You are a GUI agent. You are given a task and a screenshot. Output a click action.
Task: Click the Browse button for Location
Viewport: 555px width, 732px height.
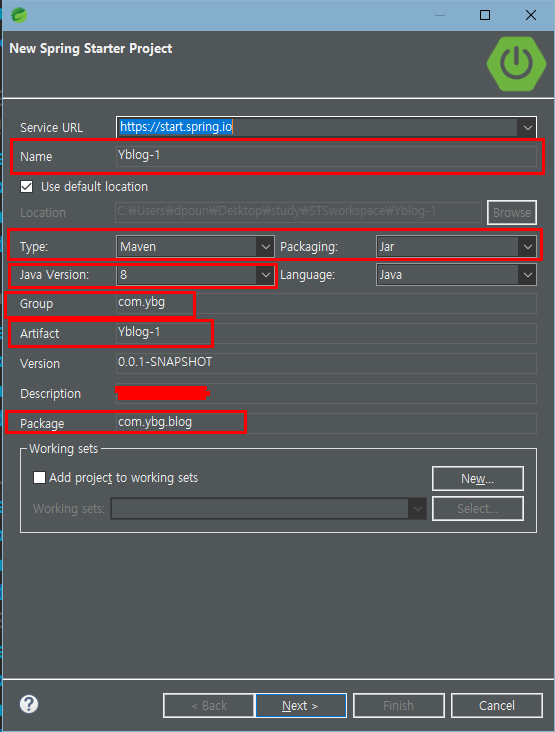512,212
